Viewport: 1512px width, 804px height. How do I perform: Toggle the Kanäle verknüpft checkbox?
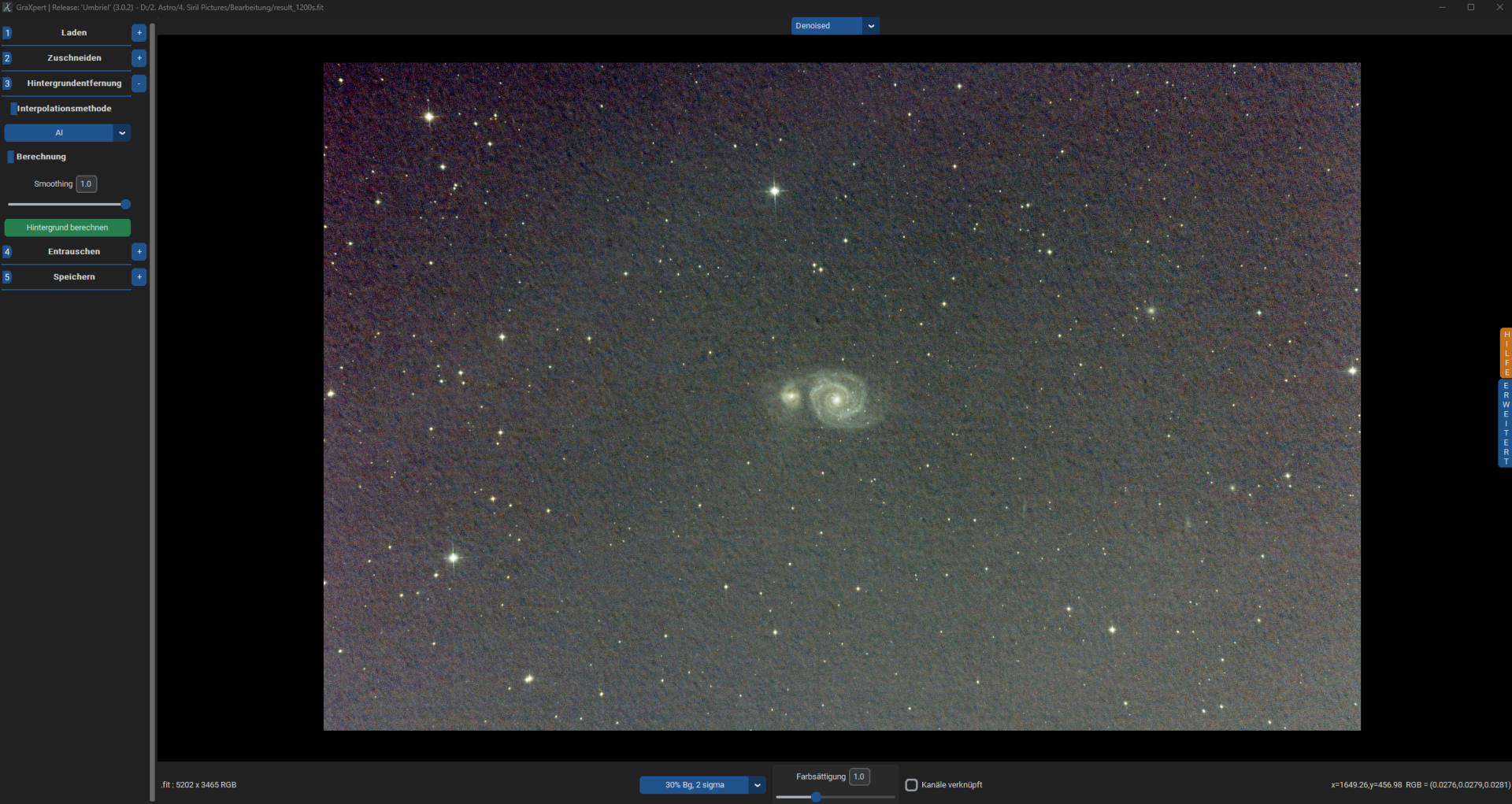point(911,785)
